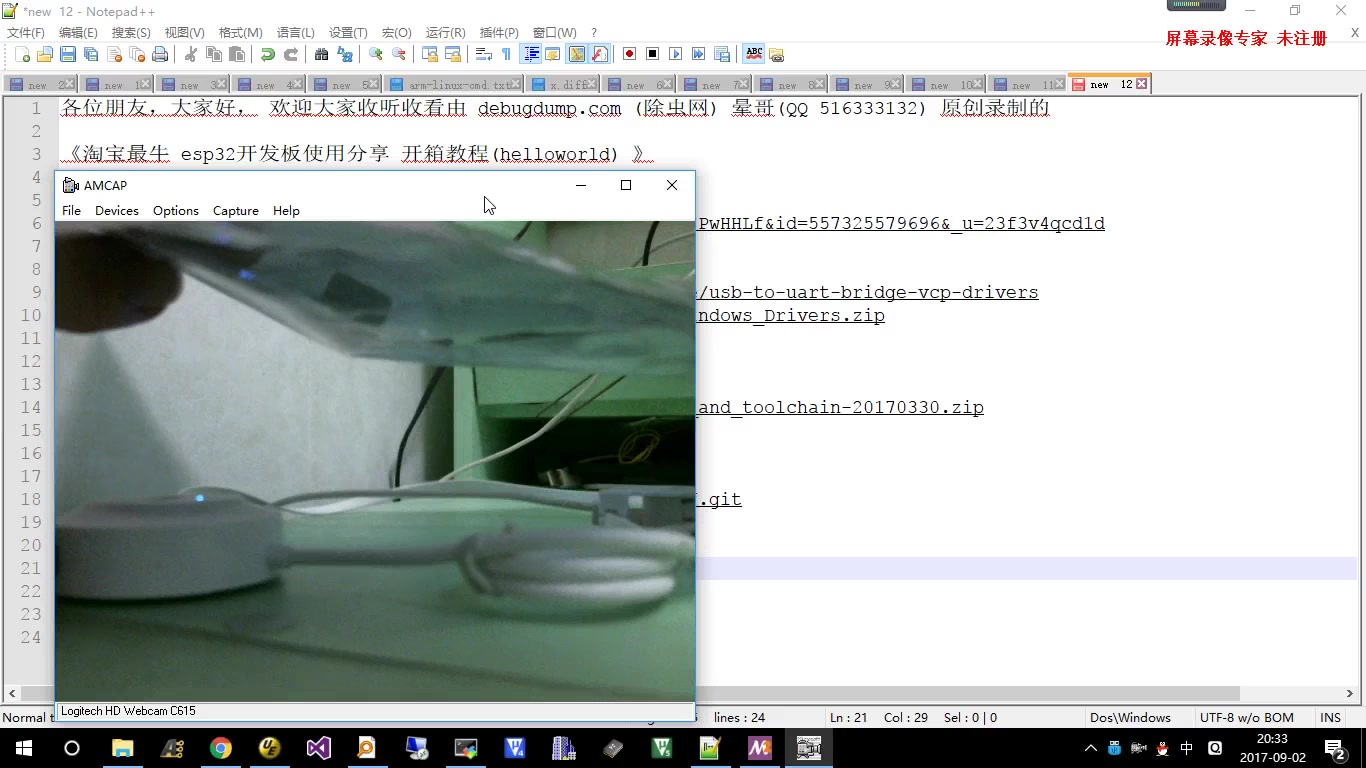Click the Zoom In magnifier icon
The width and height of the screenshot is (1366, 768).
[x=378, y=54]
